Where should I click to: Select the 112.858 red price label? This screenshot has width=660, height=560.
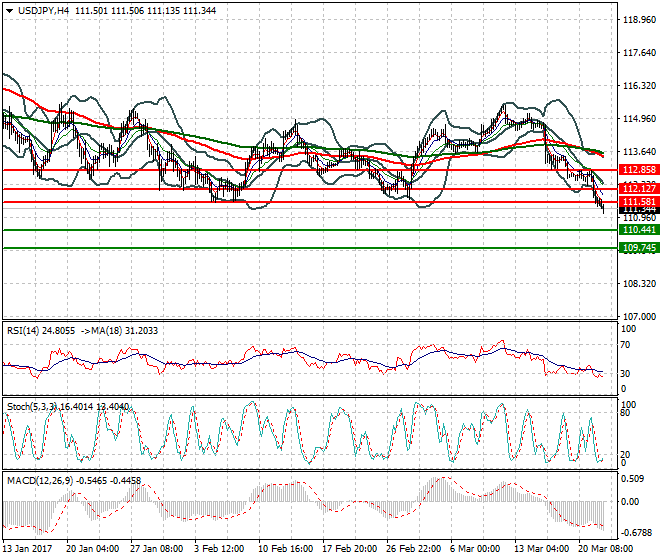(637, 170)
